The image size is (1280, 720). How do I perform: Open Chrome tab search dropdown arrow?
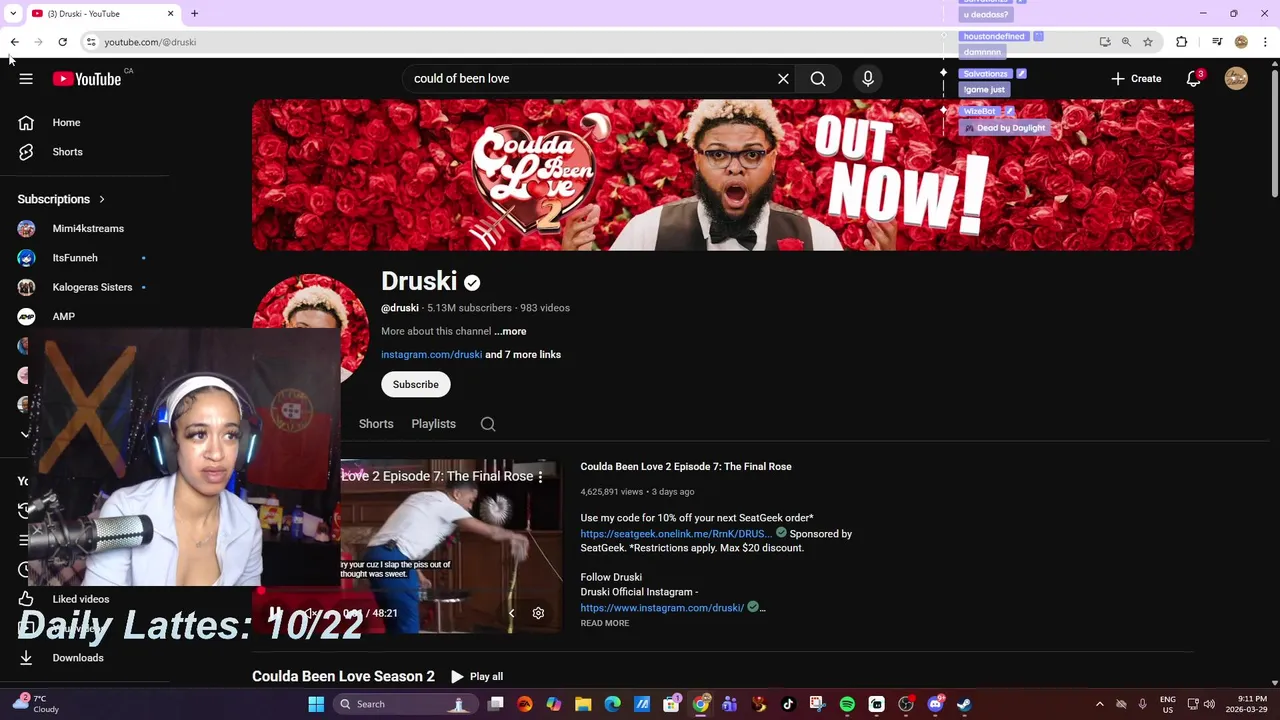(x=13, y=14)
